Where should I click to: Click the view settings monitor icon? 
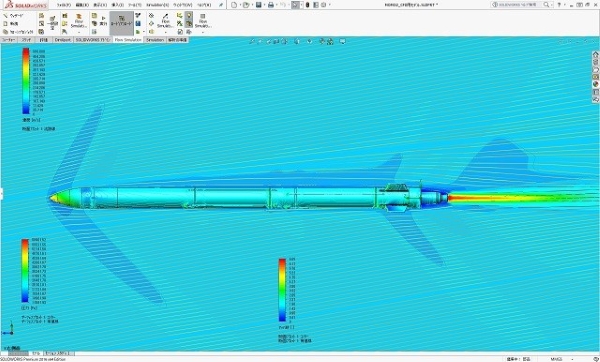pyautogui.click(x=343, y=41)
